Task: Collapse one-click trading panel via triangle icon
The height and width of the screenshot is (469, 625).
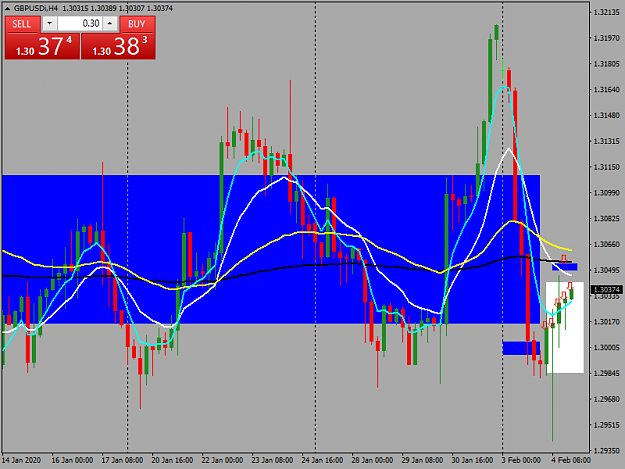Action: tap(7, 8)
